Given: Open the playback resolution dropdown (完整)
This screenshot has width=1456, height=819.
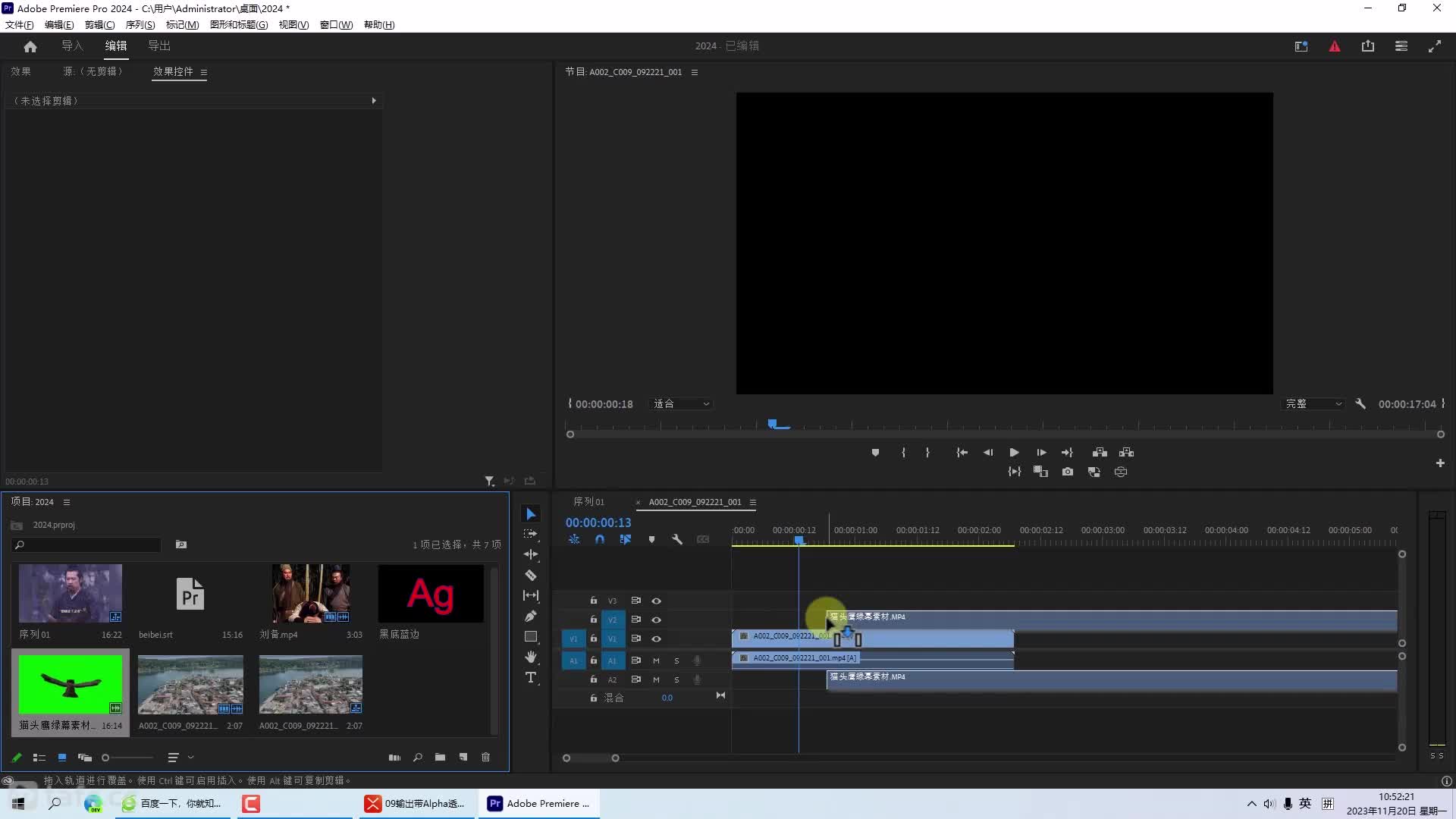Looking at the screenshot, I should pyautogui.click(x=1314, y=404).
